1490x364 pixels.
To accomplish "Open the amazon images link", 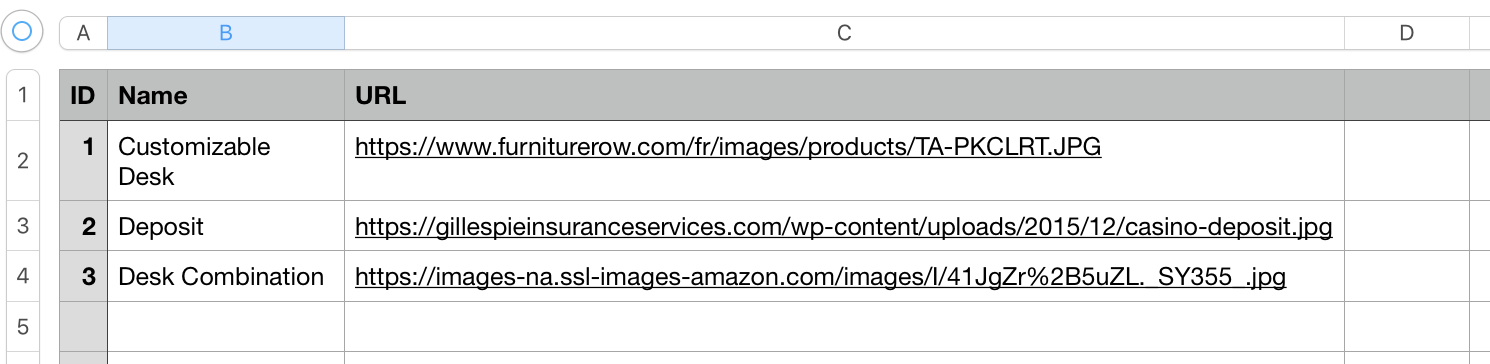I will tap(820, 277).
